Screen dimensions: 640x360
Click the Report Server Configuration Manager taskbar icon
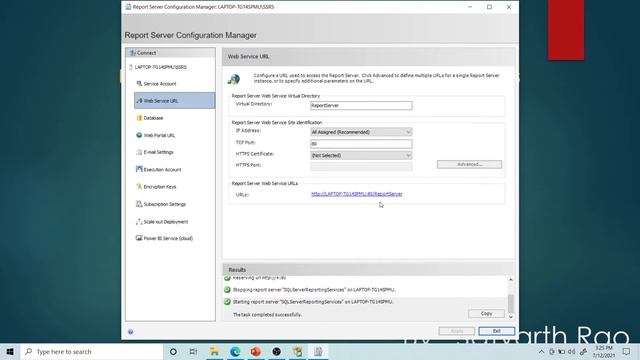[x=318, y=351]
